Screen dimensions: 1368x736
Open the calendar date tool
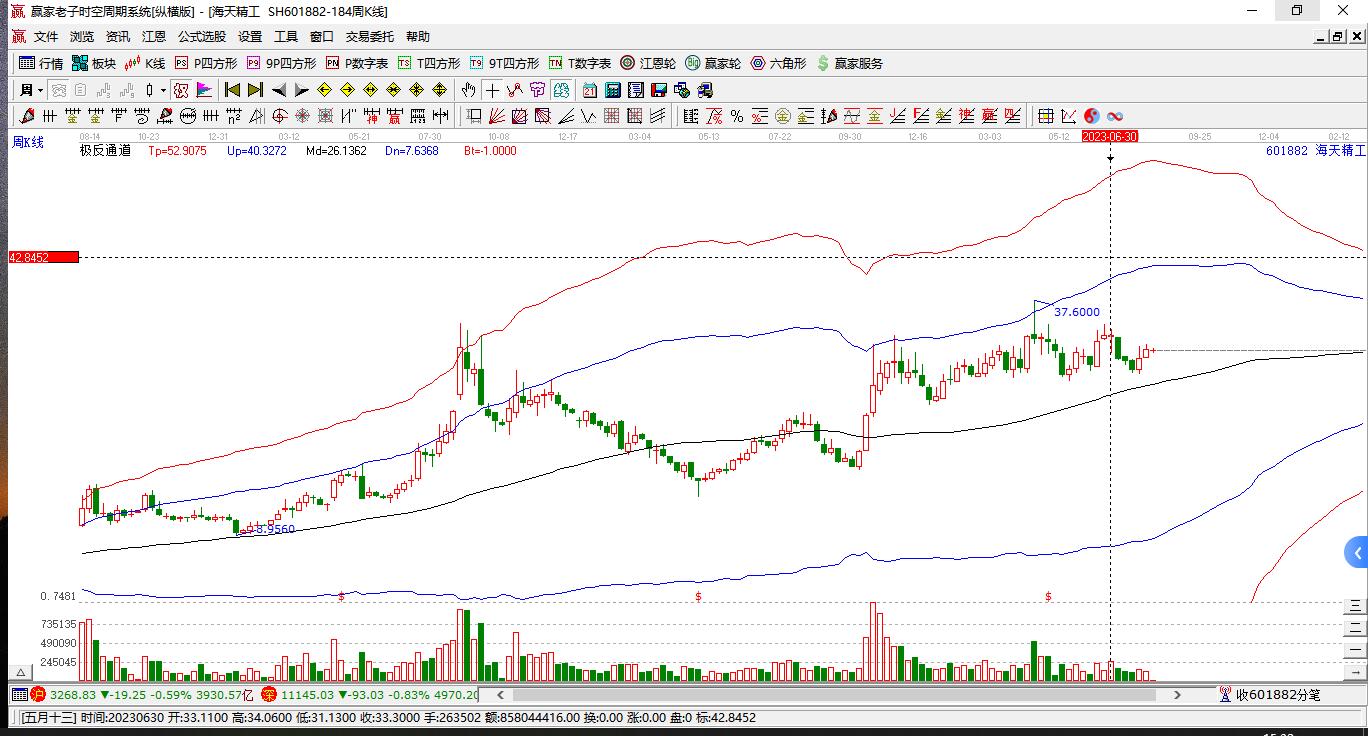coord(590,90)
